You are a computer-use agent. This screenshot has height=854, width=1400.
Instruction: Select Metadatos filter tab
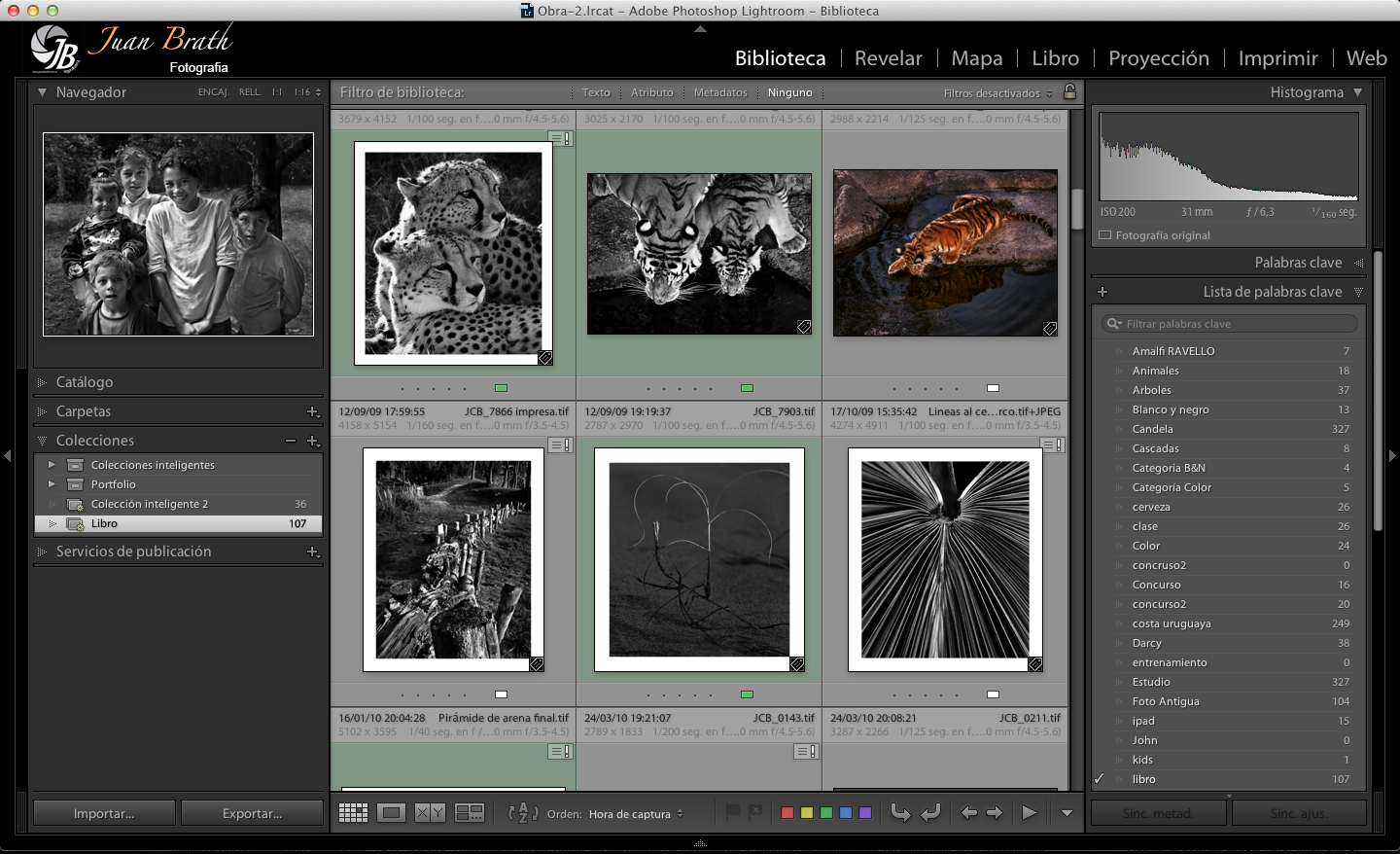click(x=720, y=92)
